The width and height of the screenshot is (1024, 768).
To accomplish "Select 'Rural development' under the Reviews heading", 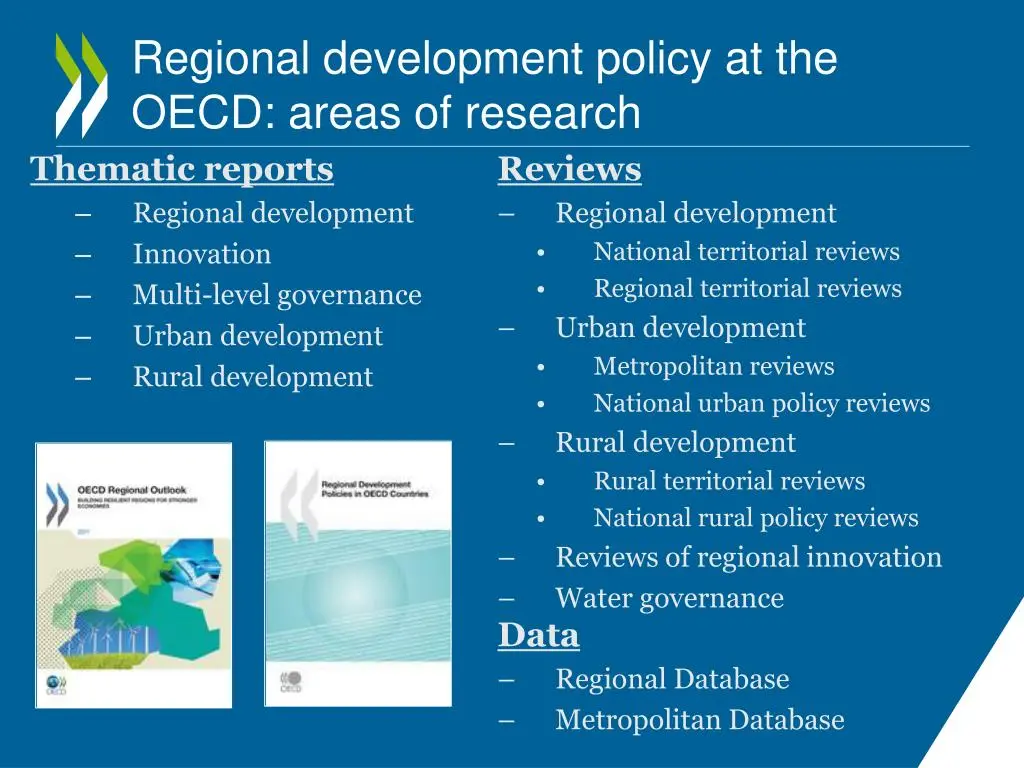I will (676, 443).
